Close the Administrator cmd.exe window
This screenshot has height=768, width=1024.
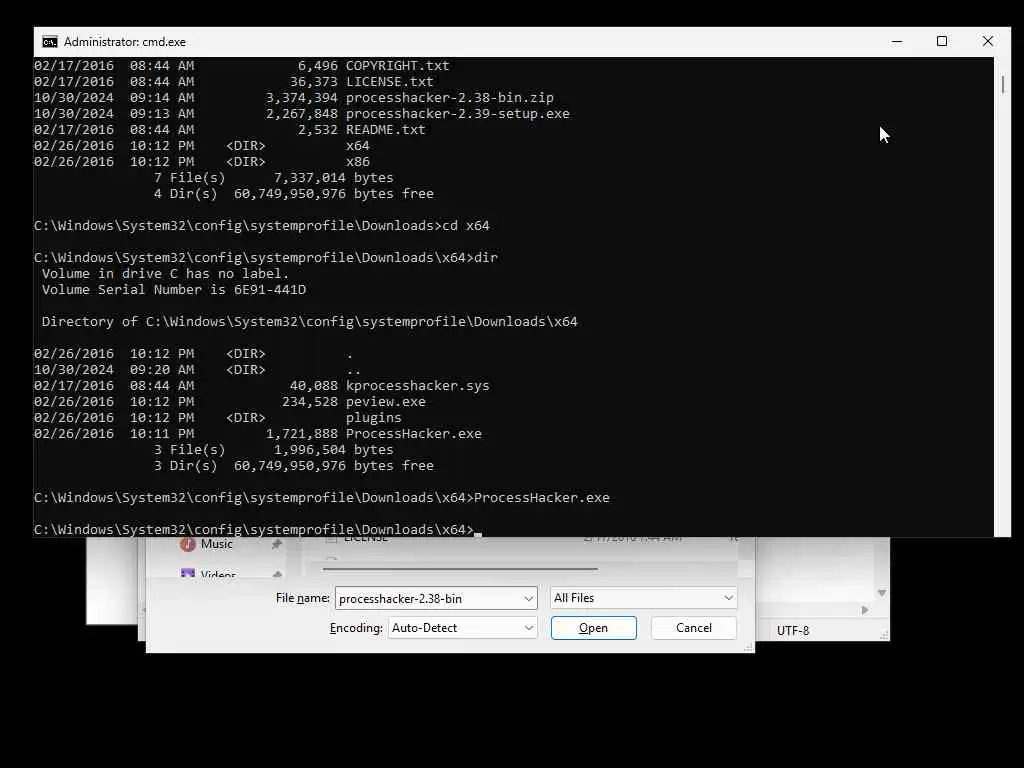[987, 42]
